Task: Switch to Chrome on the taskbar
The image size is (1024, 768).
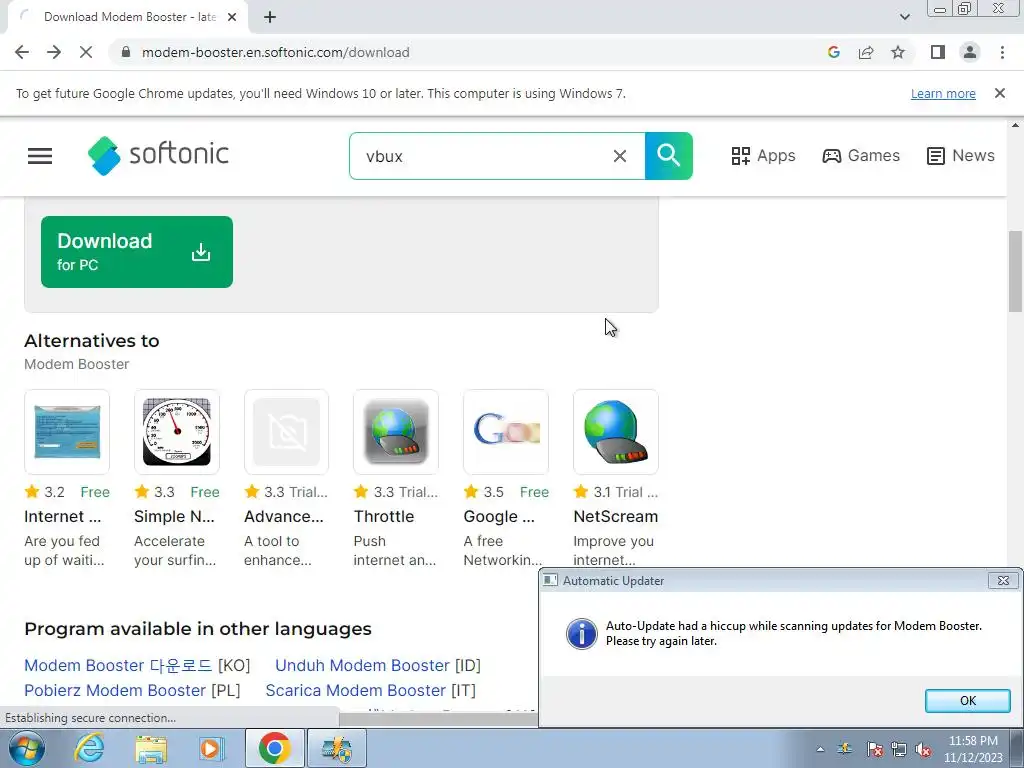Action: (274, 748)
